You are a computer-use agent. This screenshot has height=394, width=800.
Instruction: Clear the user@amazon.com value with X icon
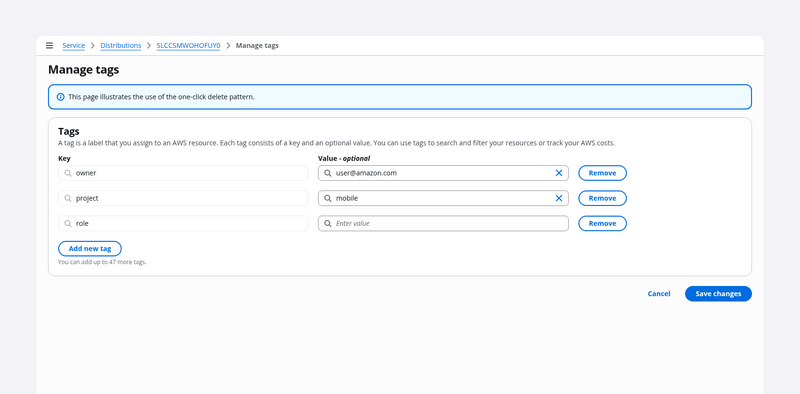[559, 173]
